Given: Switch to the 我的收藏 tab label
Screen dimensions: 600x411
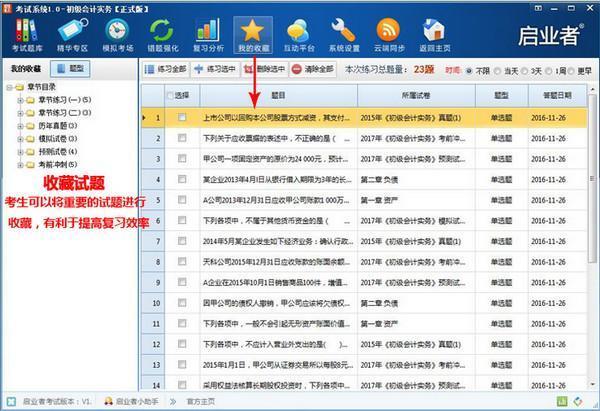Looking at the screenshot, I should [26, 69].
